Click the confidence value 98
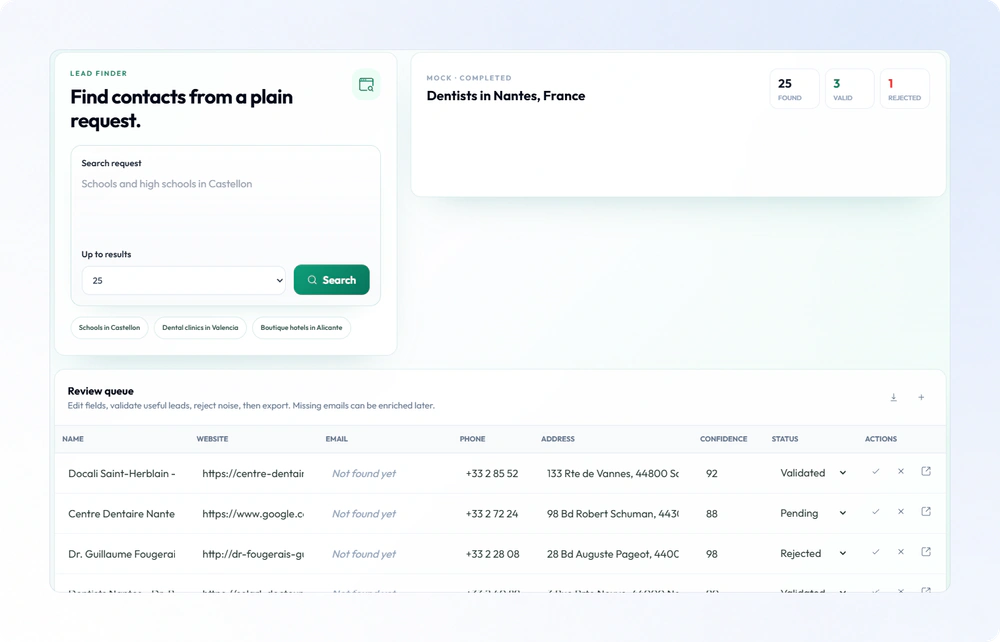The image size is (1000, 642). coord(712,554)
